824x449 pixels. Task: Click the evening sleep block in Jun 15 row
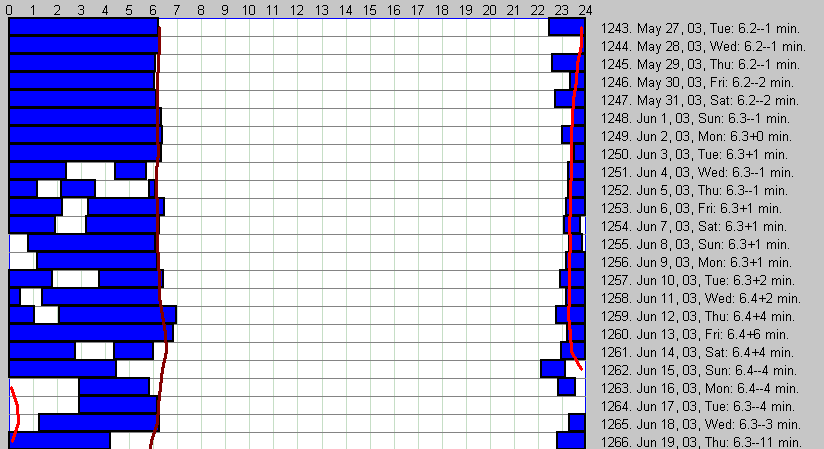pos(553,369)
